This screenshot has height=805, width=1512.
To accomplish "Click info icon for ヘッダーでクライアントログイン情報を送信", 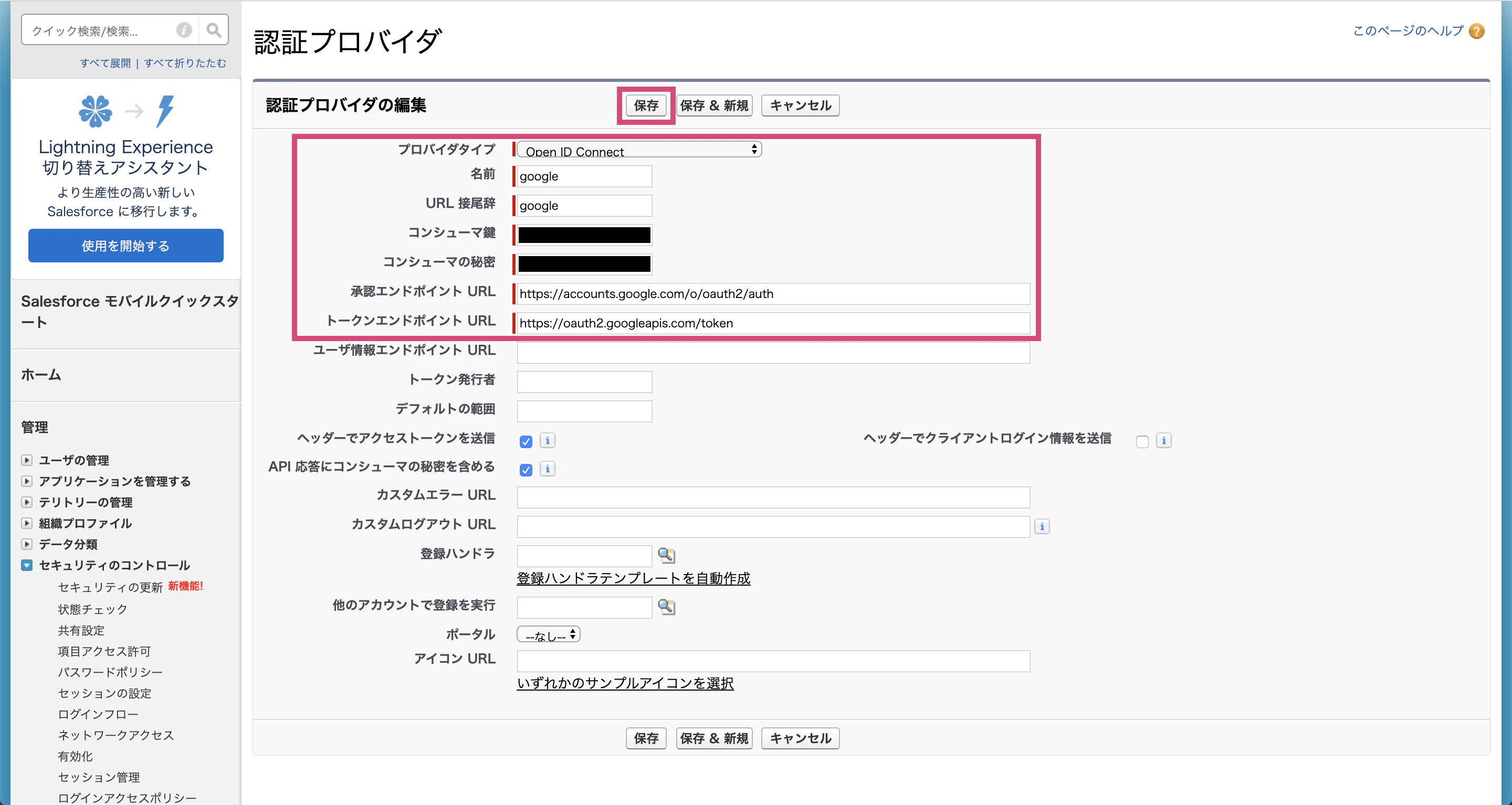I will pyautogui.click(x=1164, y=440).
